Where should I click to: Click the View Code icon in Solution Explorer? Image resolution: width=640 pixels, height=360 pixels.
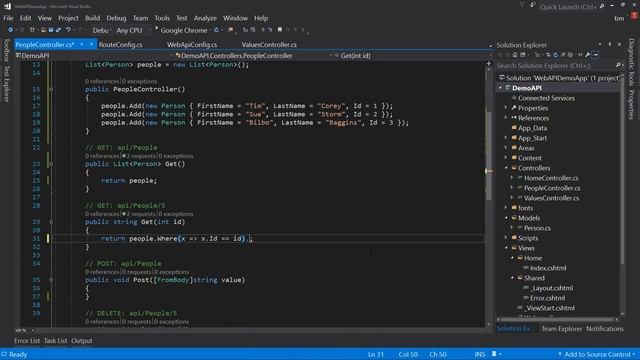point(580,55)
